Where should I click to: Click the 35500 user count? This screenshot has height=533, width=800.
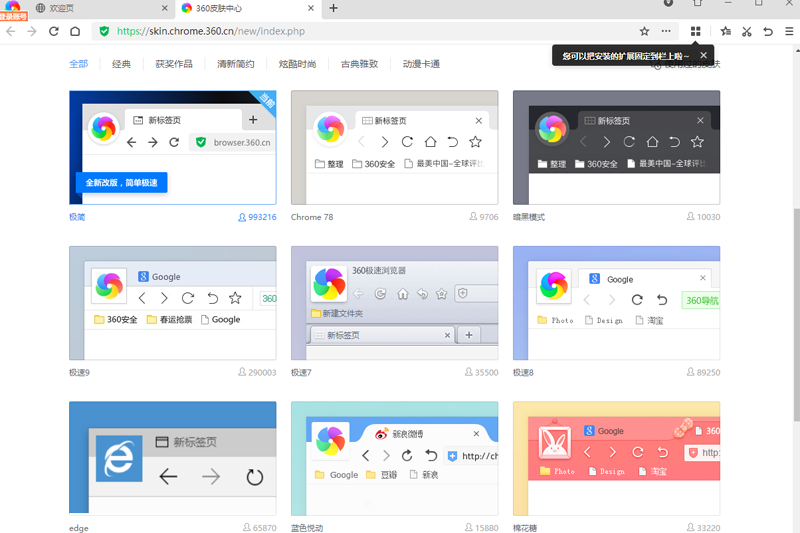coord(481,372)
